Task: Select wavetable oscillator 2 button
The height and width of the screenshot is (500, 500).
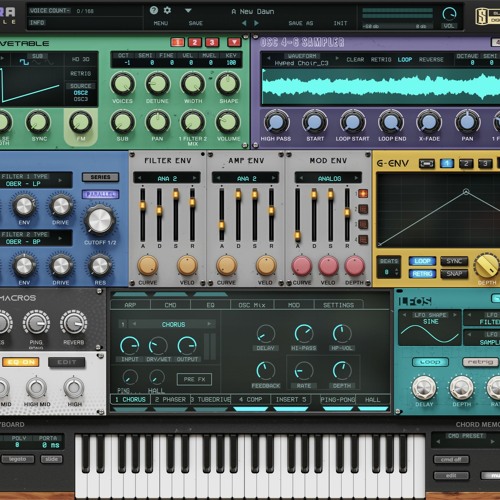Action: (x=195, y=42)
